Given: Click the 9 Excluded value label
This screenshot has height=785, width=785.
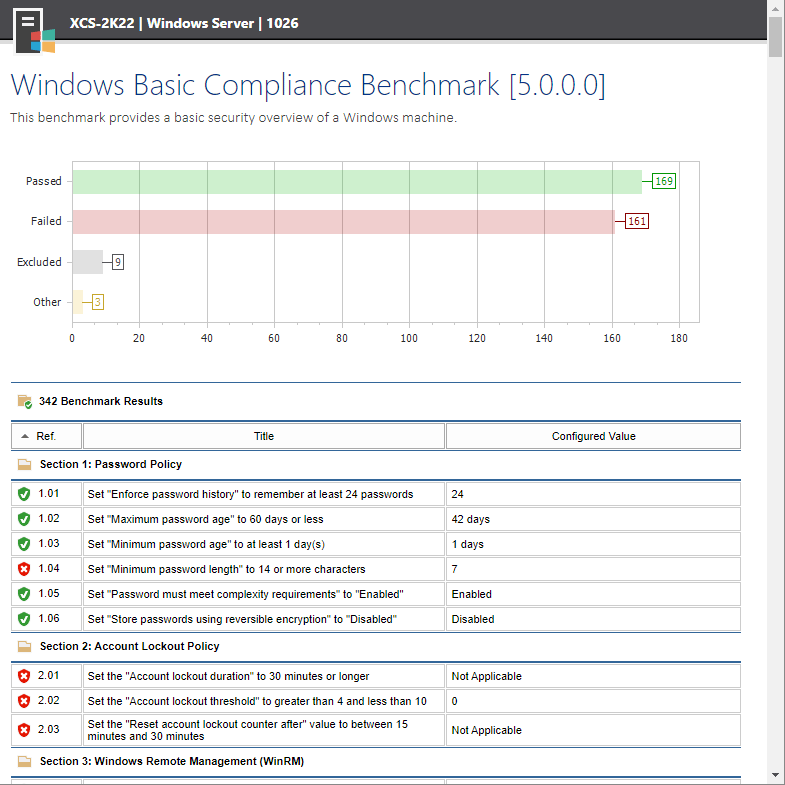Looking at the screenshot, I should click(x=118, y=262).
